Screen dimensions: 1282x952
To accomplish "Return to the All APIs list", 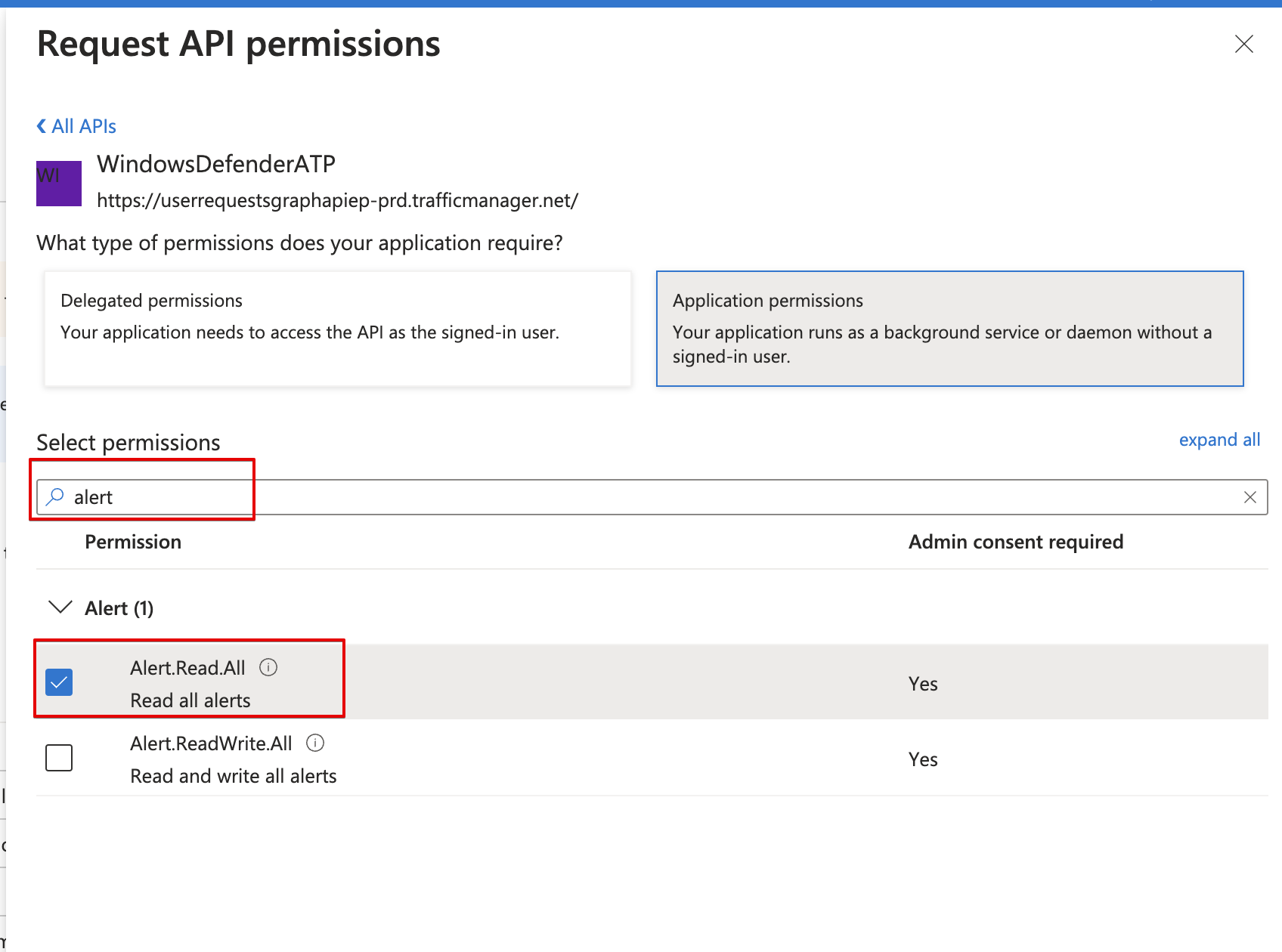I will point(82,125).
